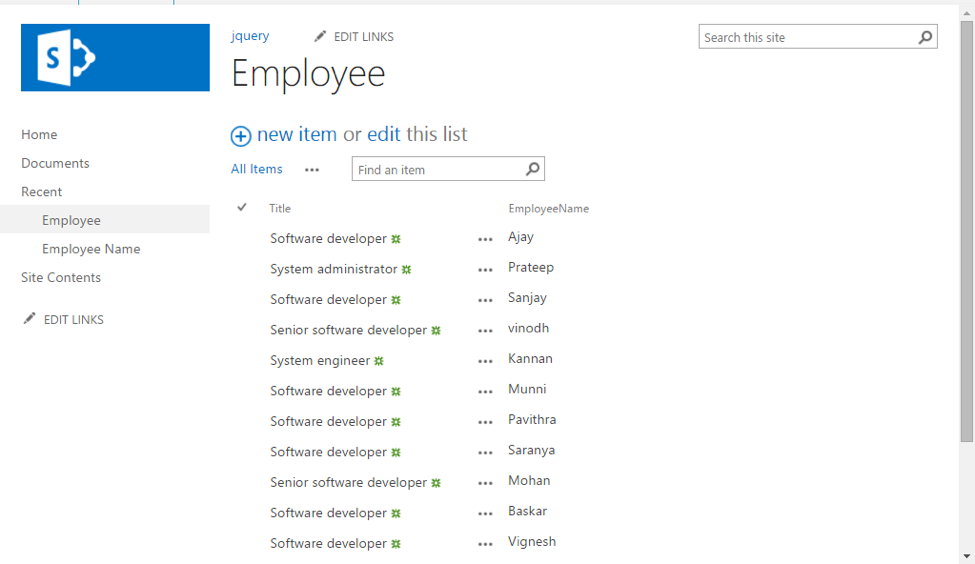Click the Search this site field
975x564 pixels.
click(x=806, y=37)
